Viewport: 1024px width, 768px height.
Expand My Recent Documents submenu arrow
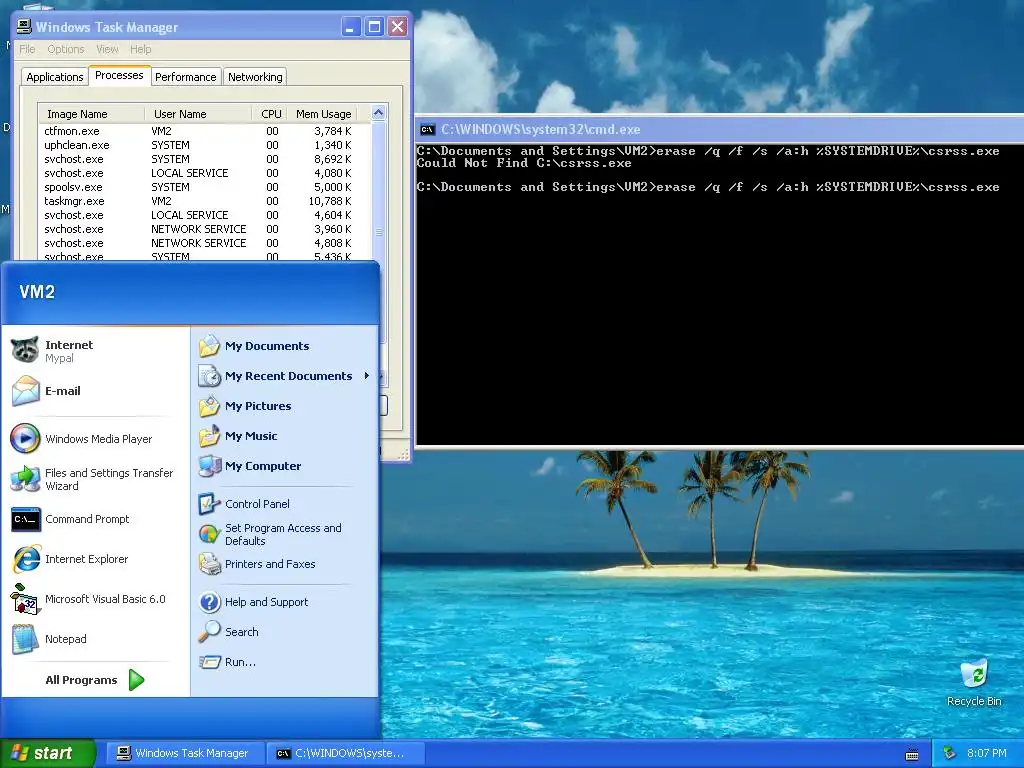tap(366, 376)
